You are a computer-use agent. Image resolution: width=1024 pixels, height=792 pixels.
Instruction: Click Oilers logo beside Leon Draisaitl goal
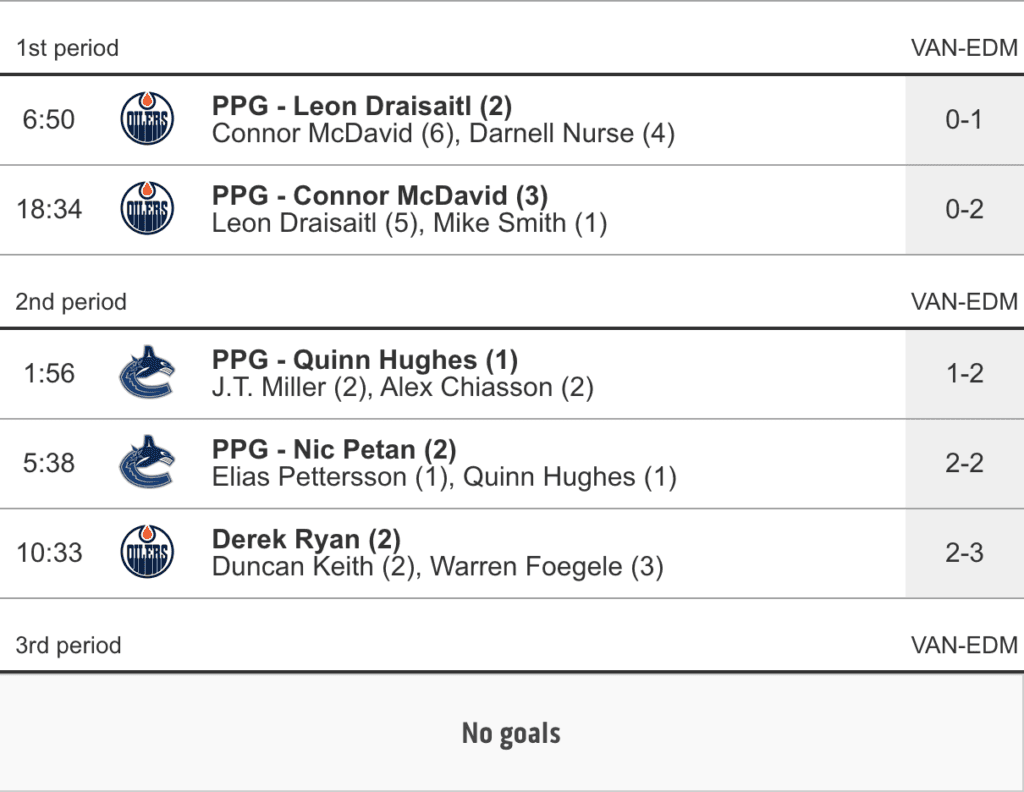(x=146, y=119)
